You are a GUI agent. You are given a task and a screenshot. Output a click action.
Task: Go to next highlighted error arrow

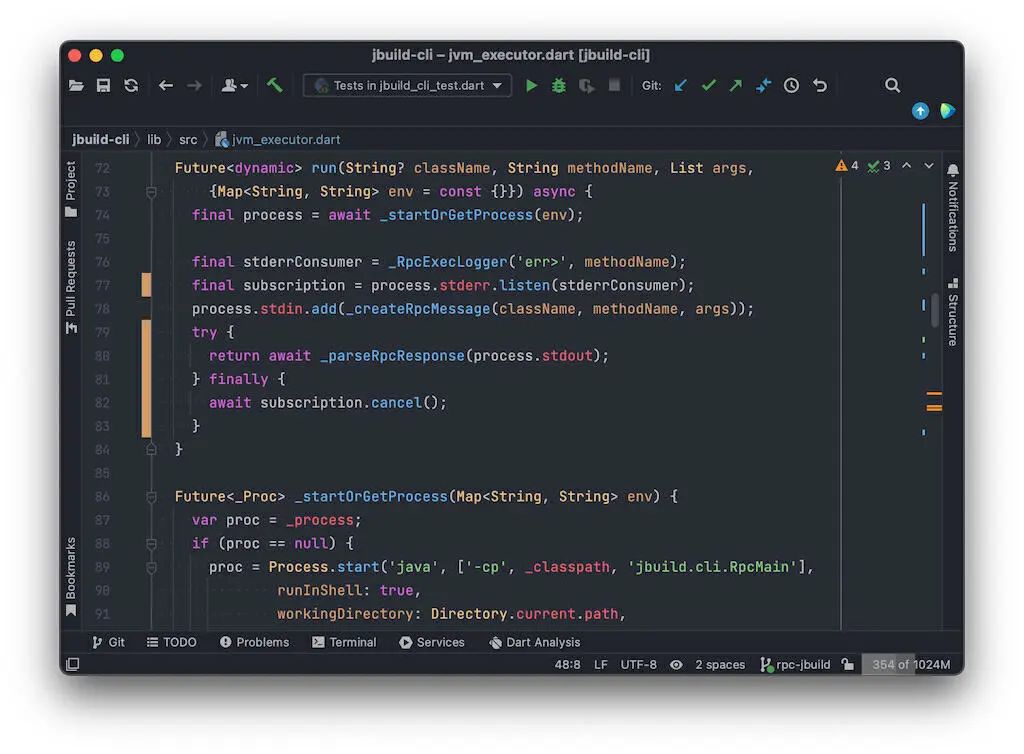pyautogui.click(x=929, y=166)
